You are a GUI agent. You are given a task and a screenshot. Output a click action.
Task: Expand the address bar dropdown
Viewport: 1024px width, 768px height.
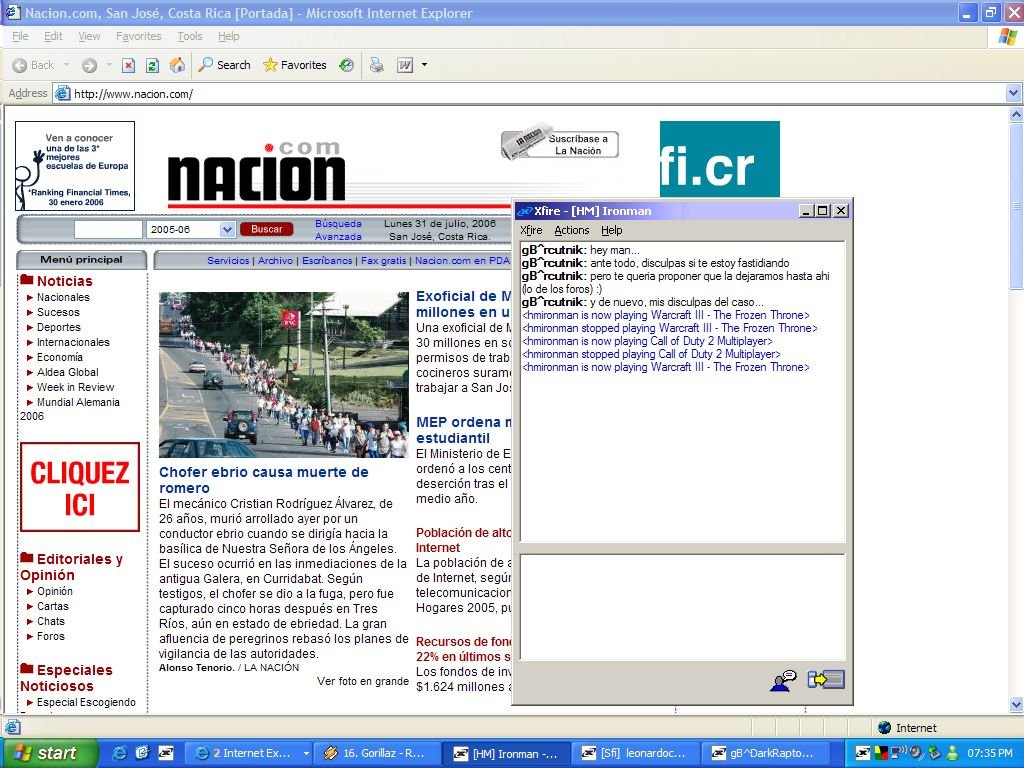point(1013,93)
